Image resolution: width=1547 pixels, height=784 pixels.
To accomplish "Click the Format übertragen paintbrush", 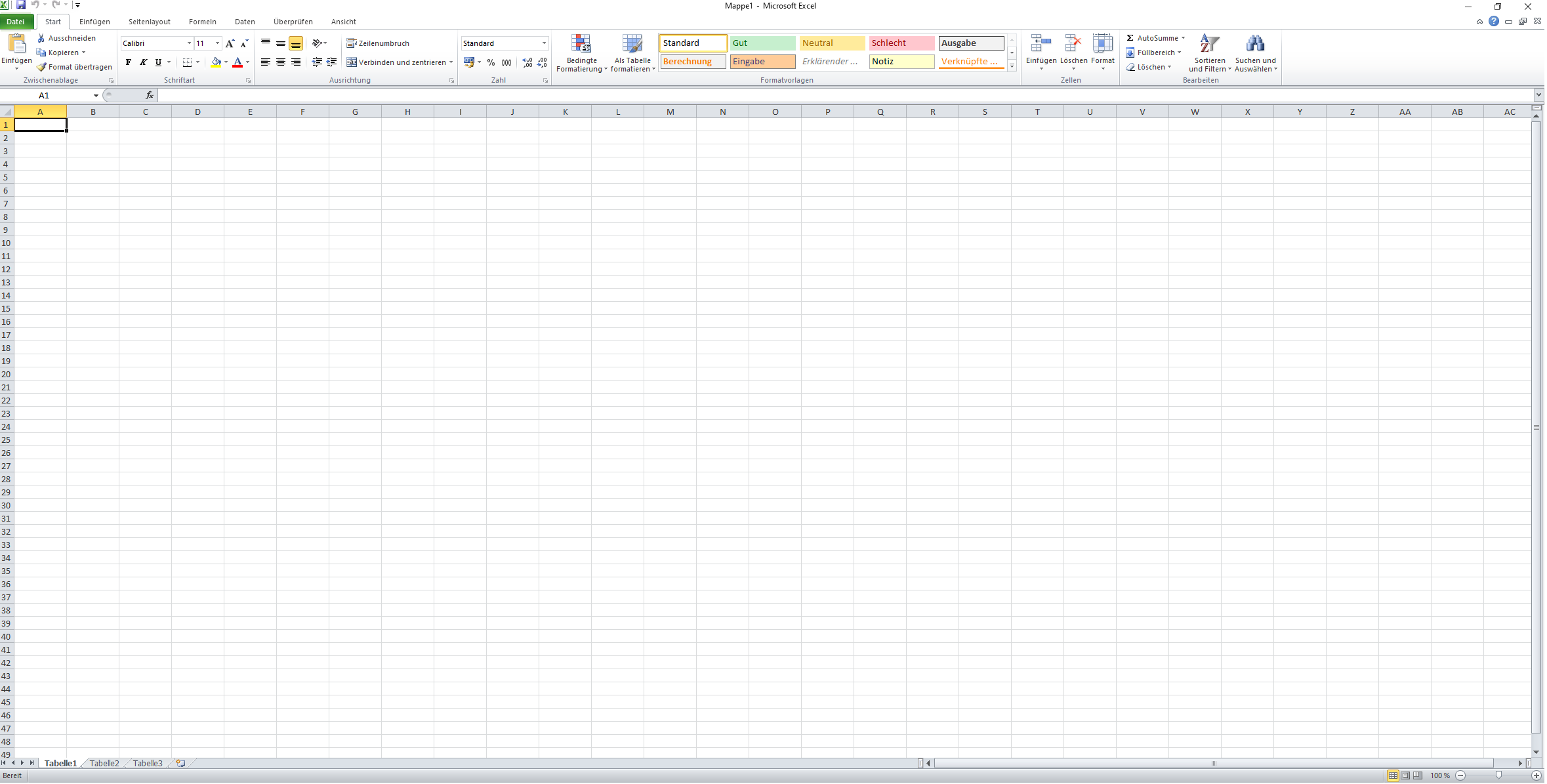I will pyautogui.click(x=41, y=67).
